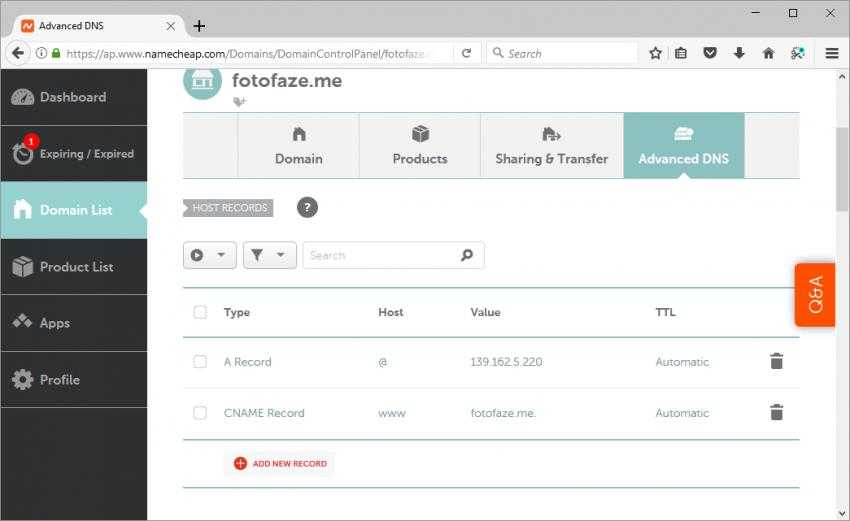The image size is (850, 521).
Task: Open the Firefox hamburger menu
Action: click(x=831, y=53)
